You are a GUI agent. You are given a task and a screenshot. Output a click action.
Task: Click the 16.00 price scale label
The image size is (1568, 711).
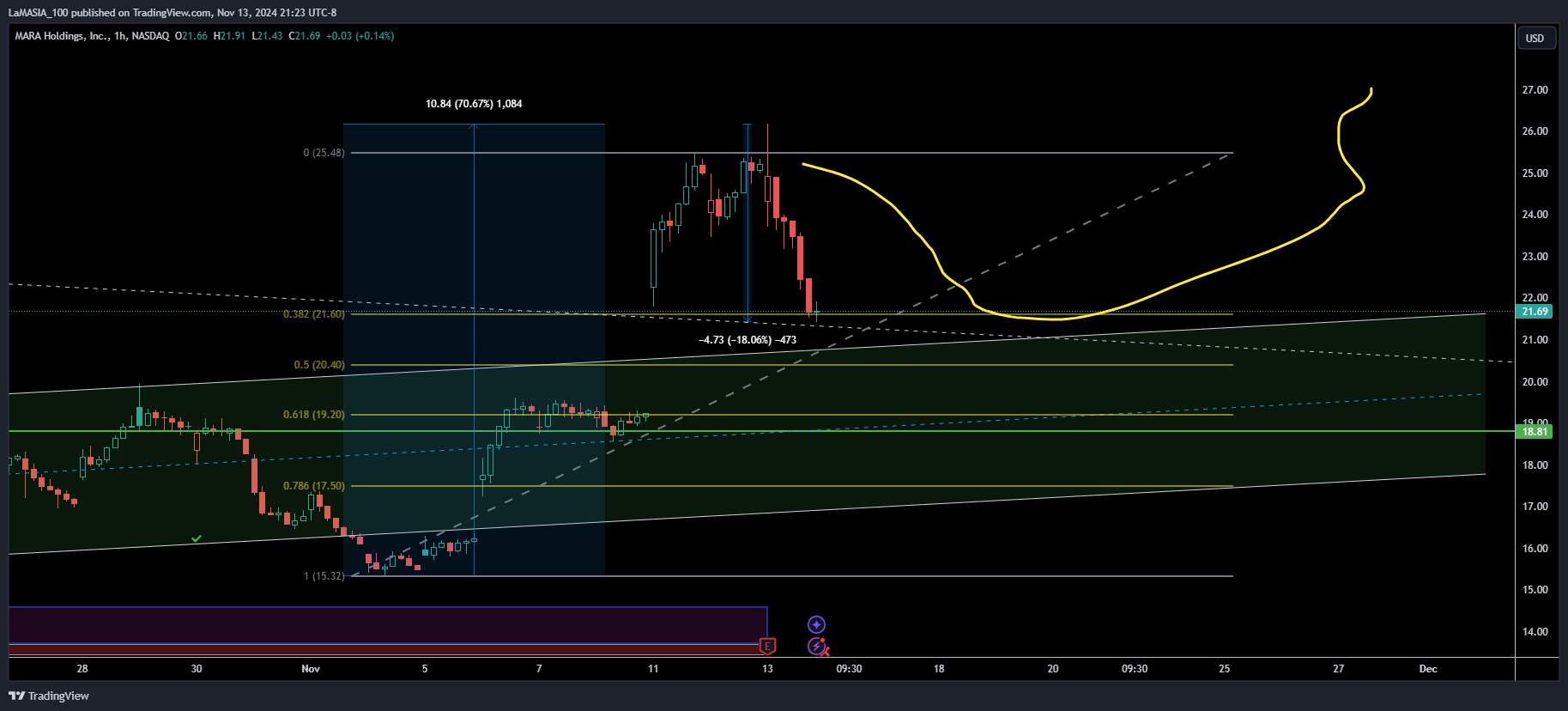pyautogui.click(x=1535, y=549)
